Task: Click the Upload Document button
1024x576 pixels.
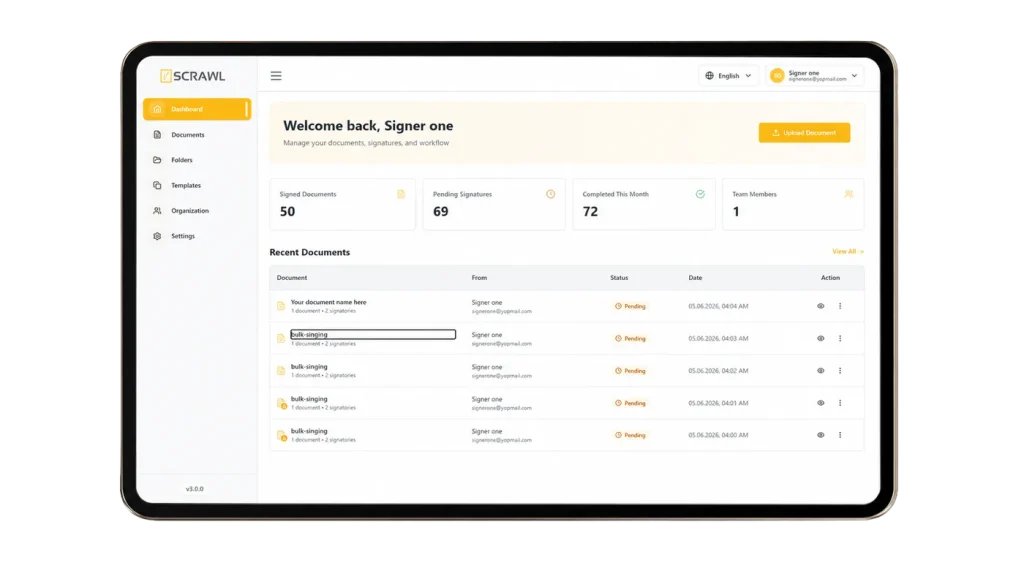Action: (x=804, y=133)
